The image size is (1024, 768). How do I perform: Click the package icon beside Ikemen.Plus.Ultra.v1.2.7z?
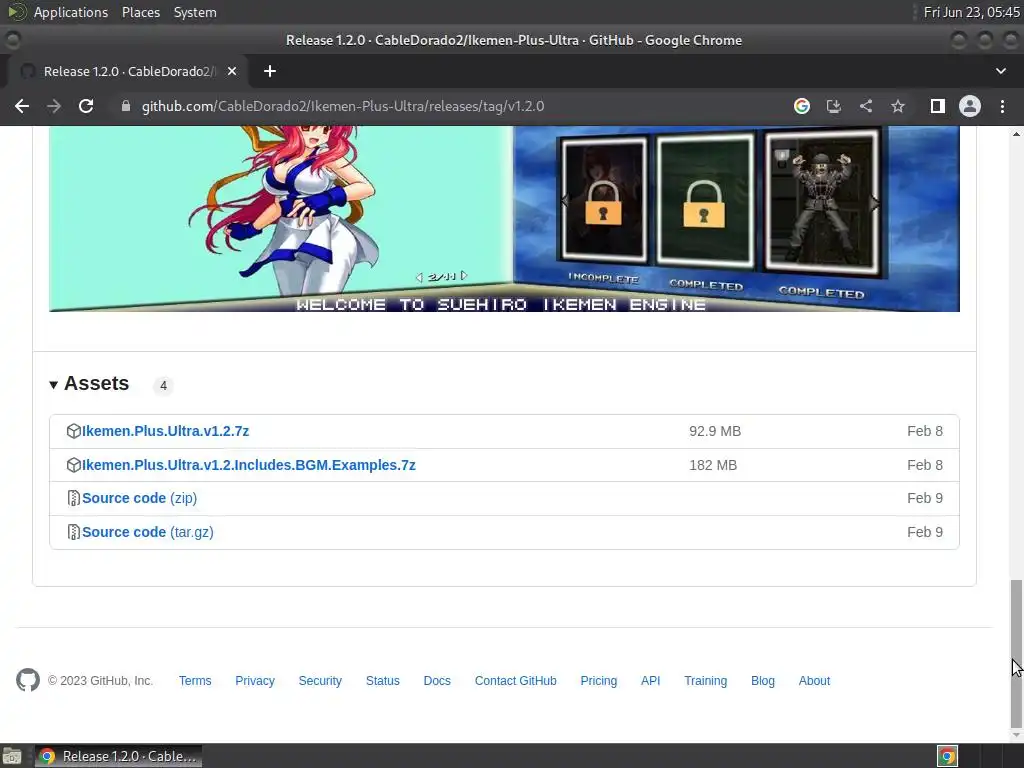click(x=73, y=431)
